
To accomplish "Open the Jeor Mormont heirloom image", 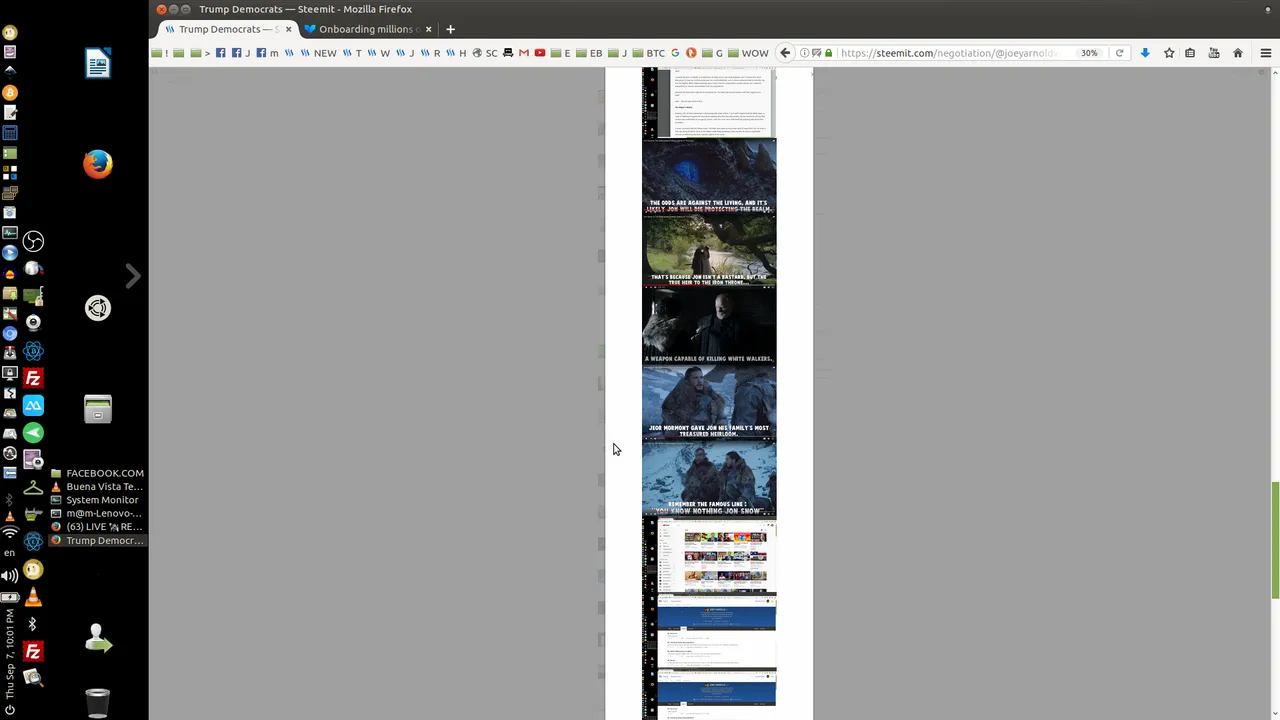I will (709, 402).
